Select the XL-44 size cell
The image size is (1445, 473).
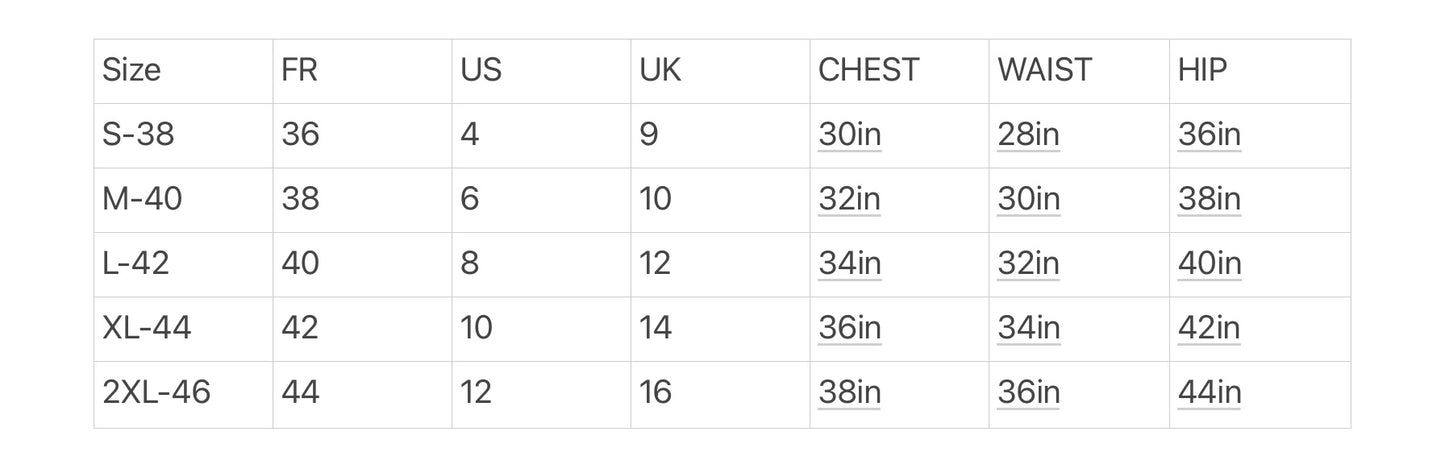[x=183, y=328]
